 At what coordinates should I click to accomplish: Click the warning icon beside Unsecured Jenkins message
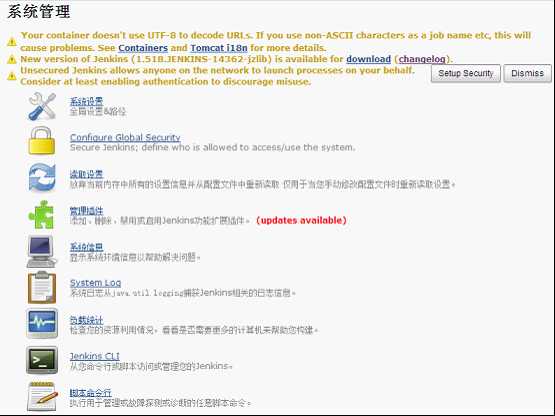12,76
